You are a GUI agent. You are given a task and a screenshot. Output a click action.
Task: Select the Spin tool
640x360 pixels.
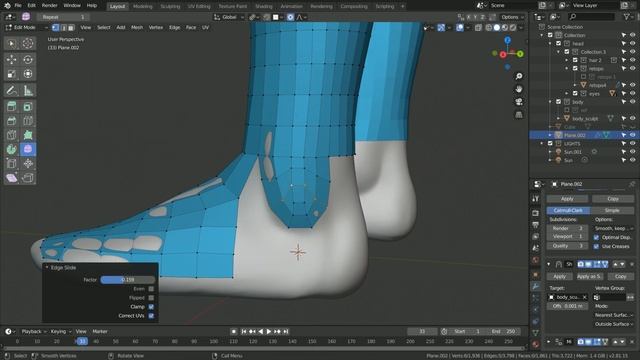[x=11, y=149]
